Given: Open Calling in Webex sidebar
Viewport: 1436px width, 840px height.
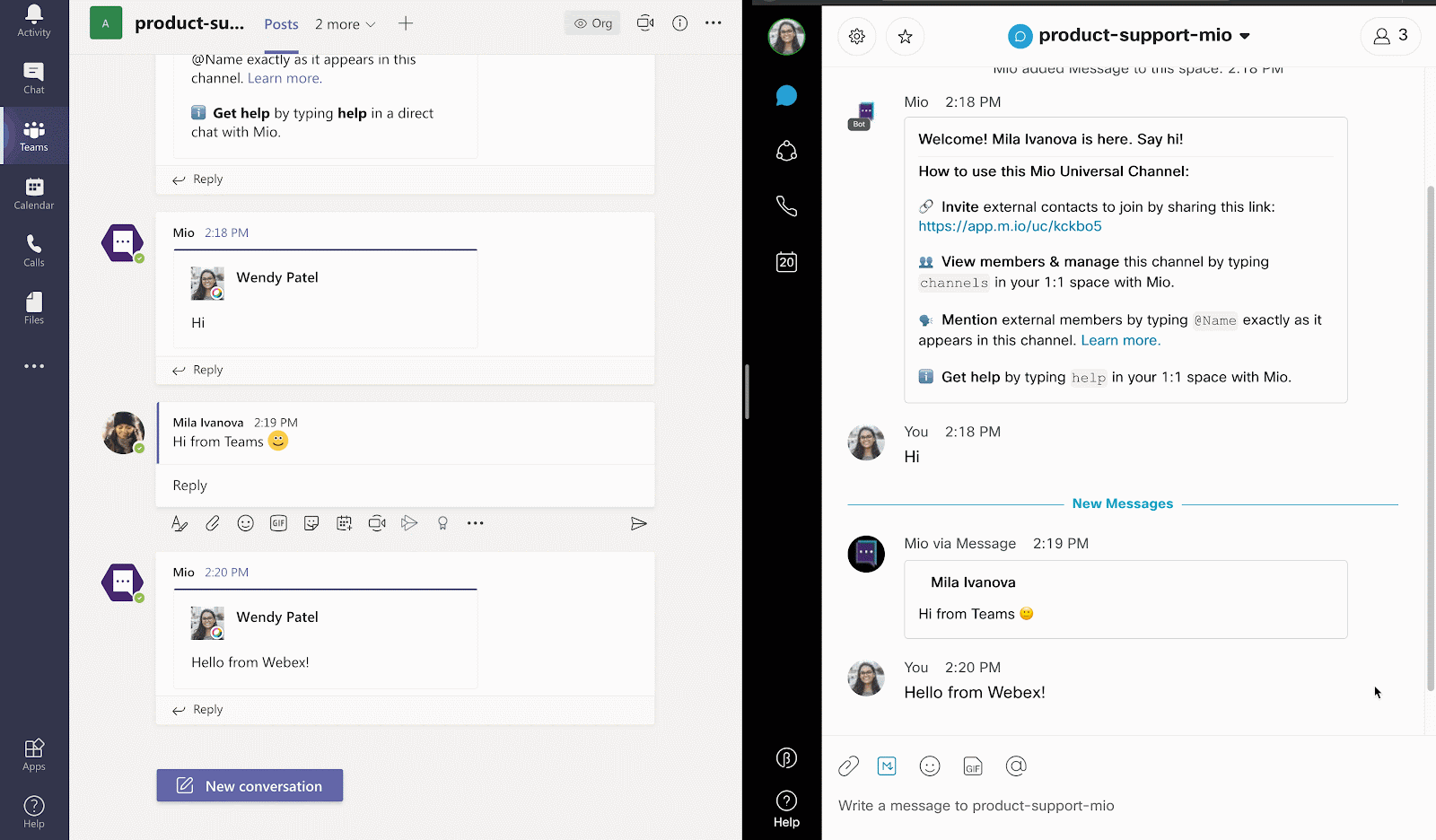Looking at the screenshot, I should tap(786, 206).
